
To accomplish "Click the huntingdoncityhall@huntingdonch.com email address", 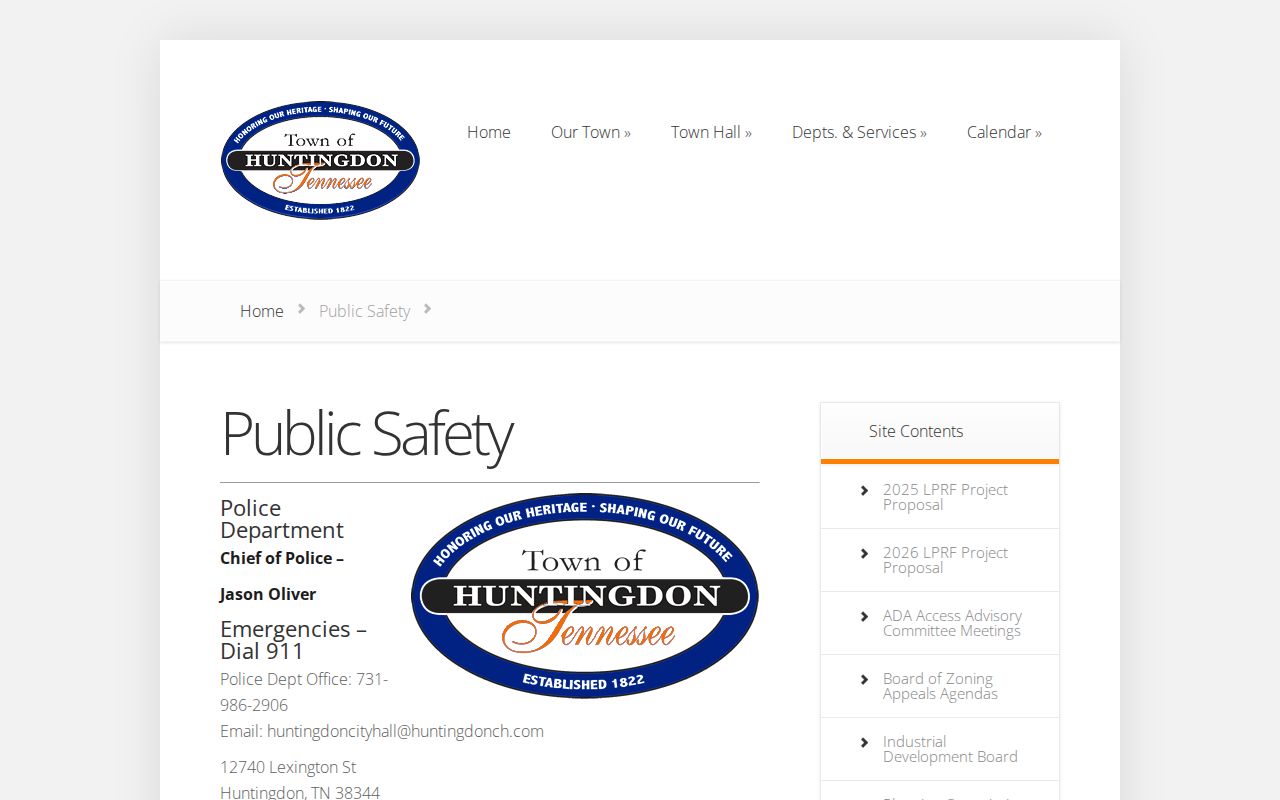I will click(x=405, y=731).
